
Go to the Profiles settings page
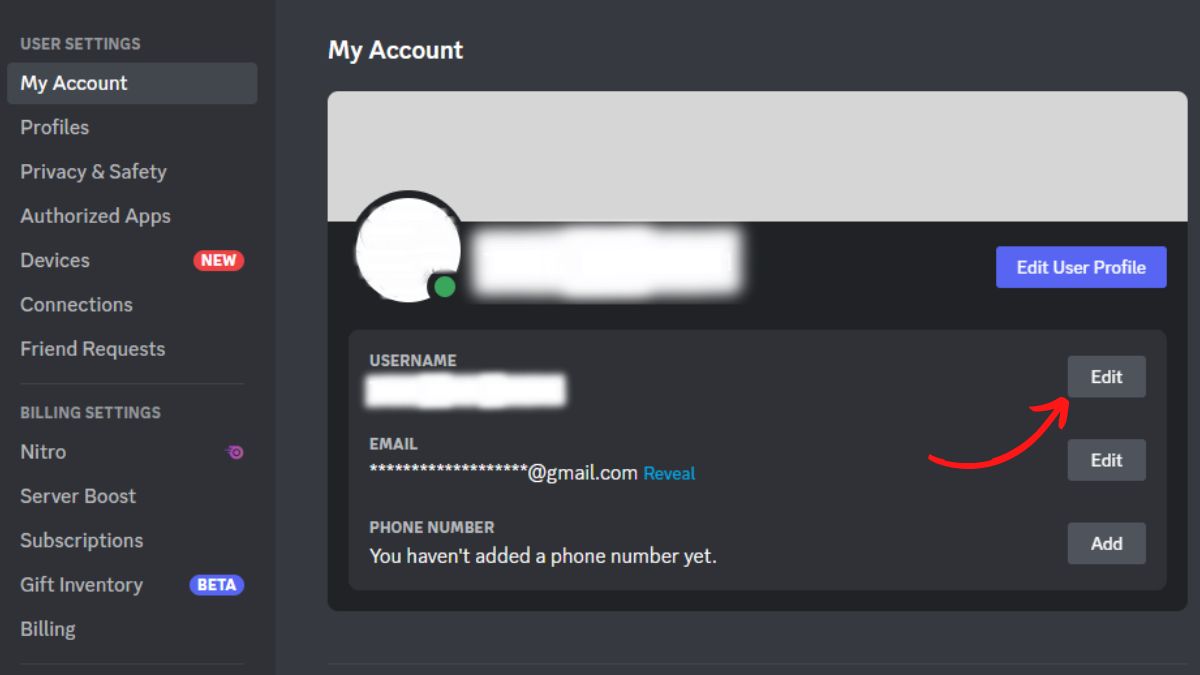tap(54, 127)
